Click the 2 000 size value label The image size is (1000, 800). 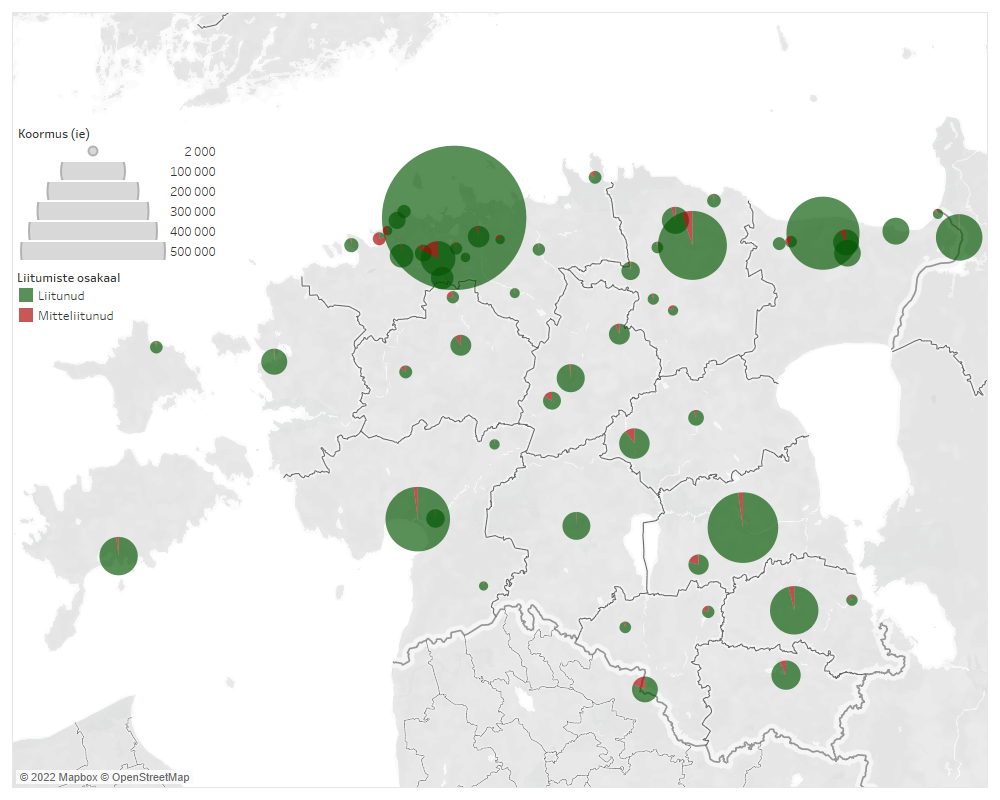pyautogui.click(x=200, y=152)
